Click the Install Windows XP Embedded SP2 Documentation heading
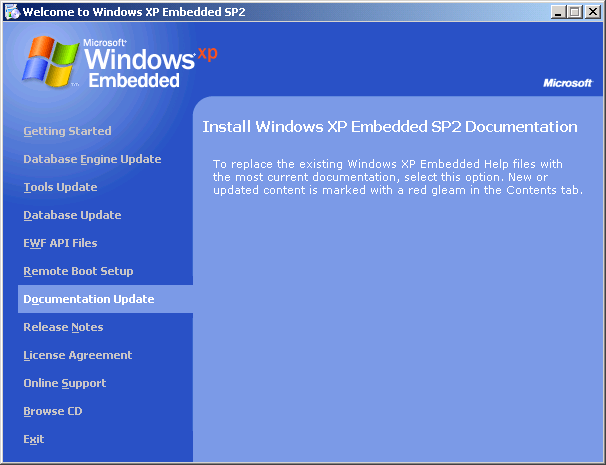The height and width of the screenshot is (465, 606). point(390,127)
